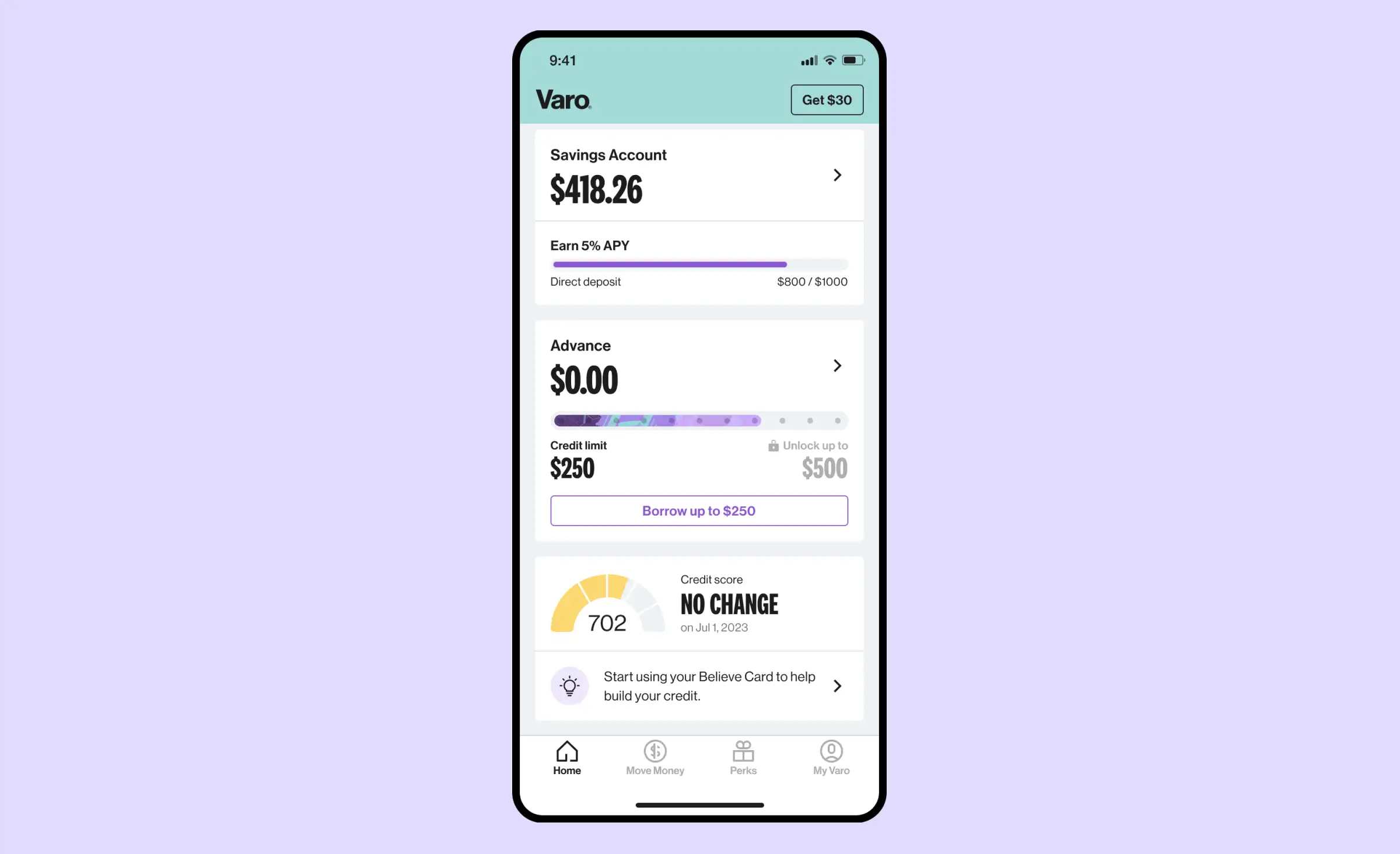
Task: Toggle the Earn 5% APY progress indicator
Action: [698, 263]
